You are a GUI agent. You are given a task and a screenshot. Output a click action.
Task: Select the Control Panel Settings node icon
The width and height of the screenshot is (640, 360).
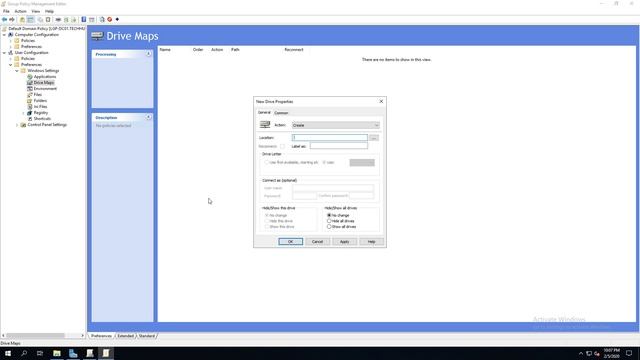23,125
